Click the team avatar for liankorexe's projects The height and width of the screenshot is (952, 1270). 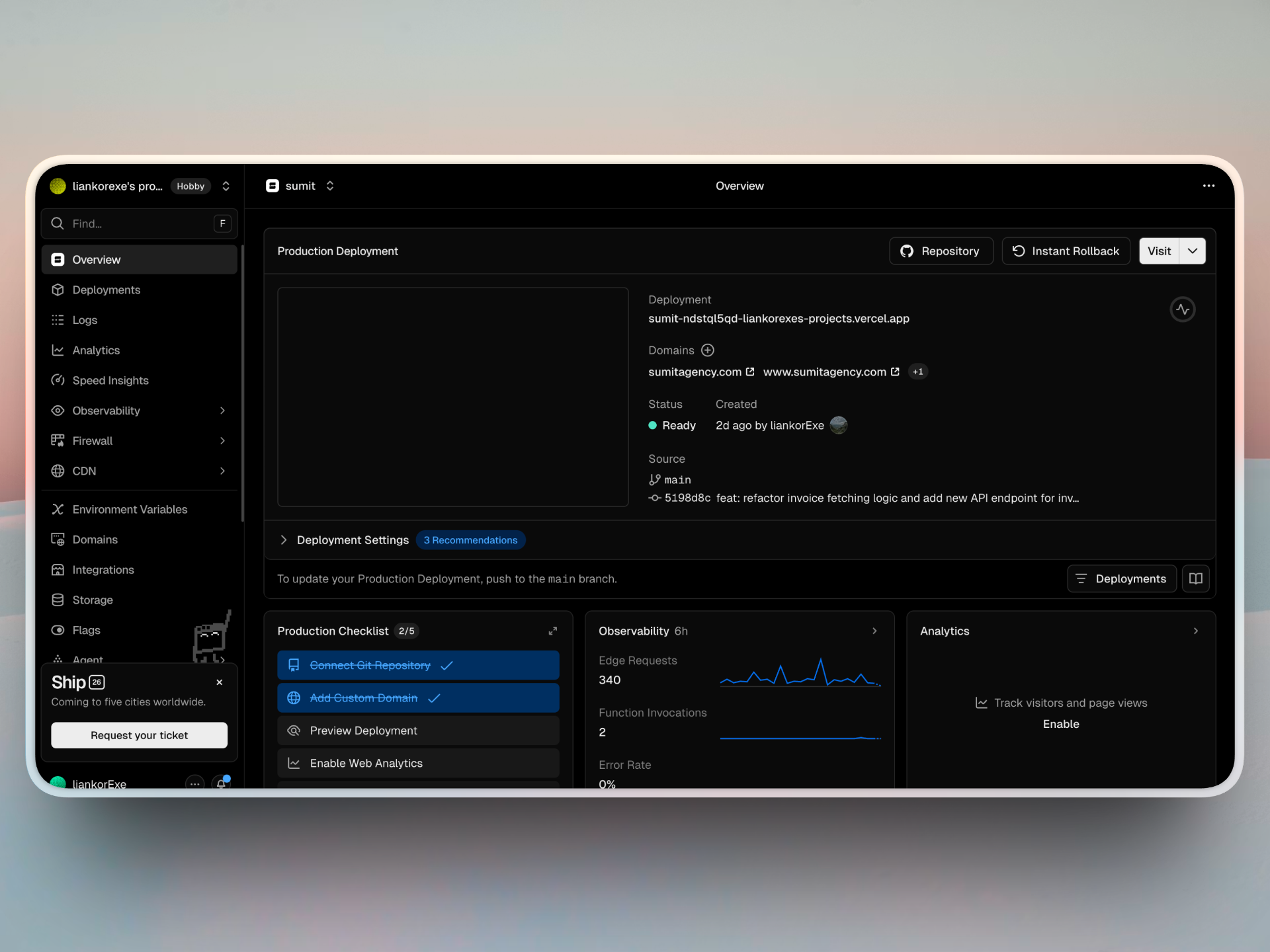(58, 186)
